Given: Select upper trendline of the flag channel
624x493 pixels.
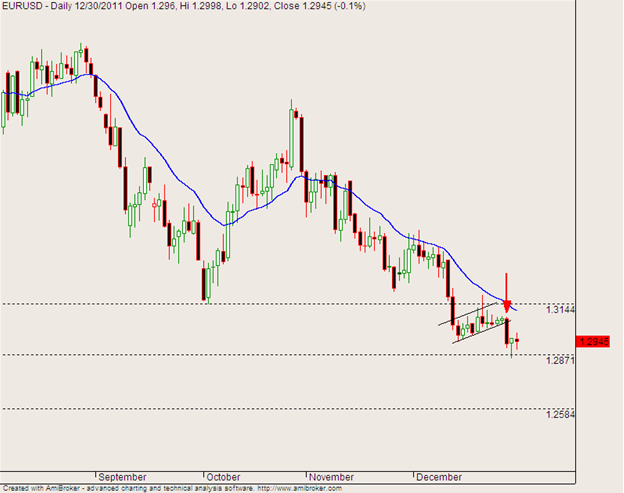Looking at the screenshot, I should 470,313.
